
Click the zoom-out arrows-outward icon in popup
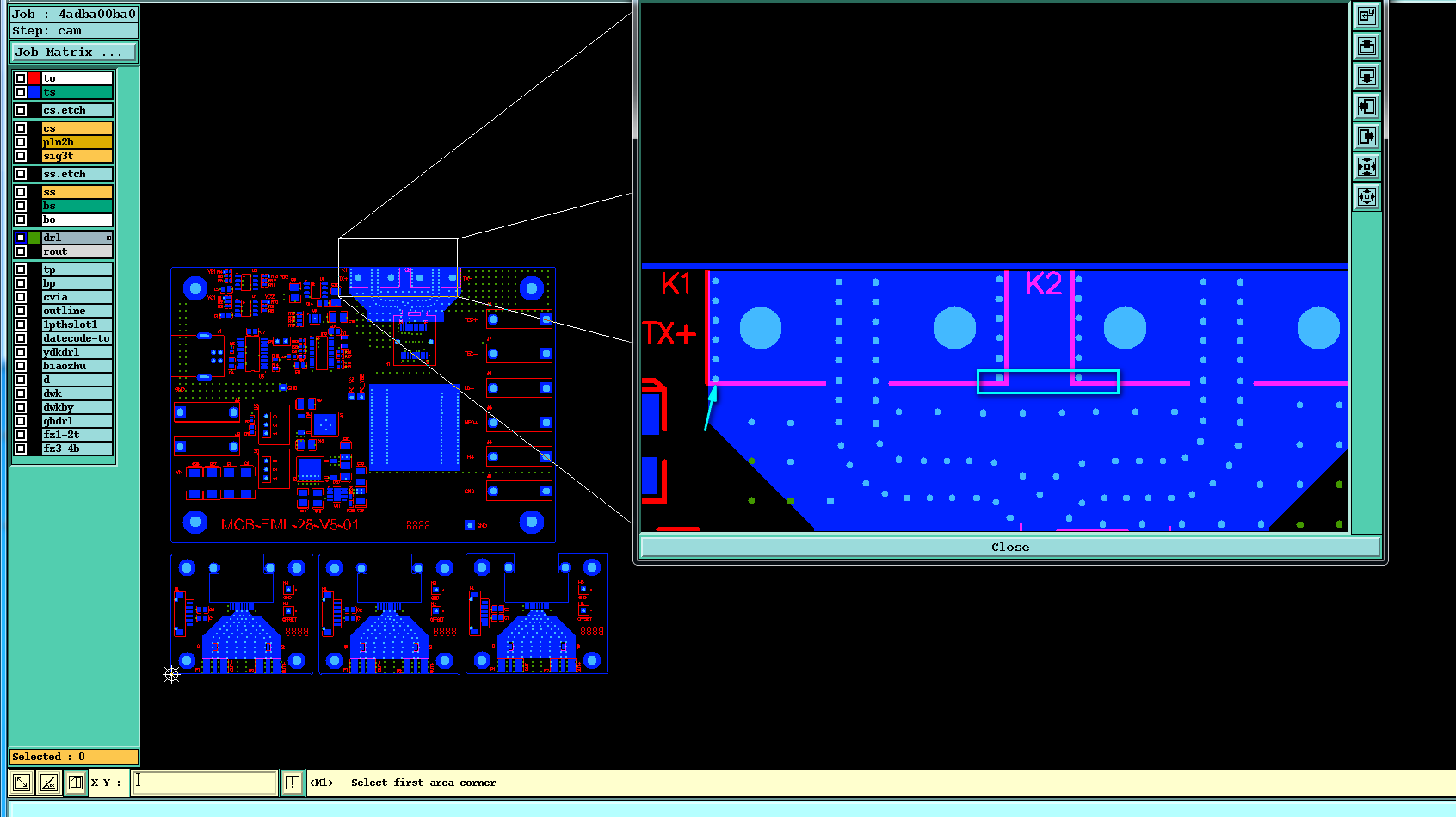[x=1367, y=196]
